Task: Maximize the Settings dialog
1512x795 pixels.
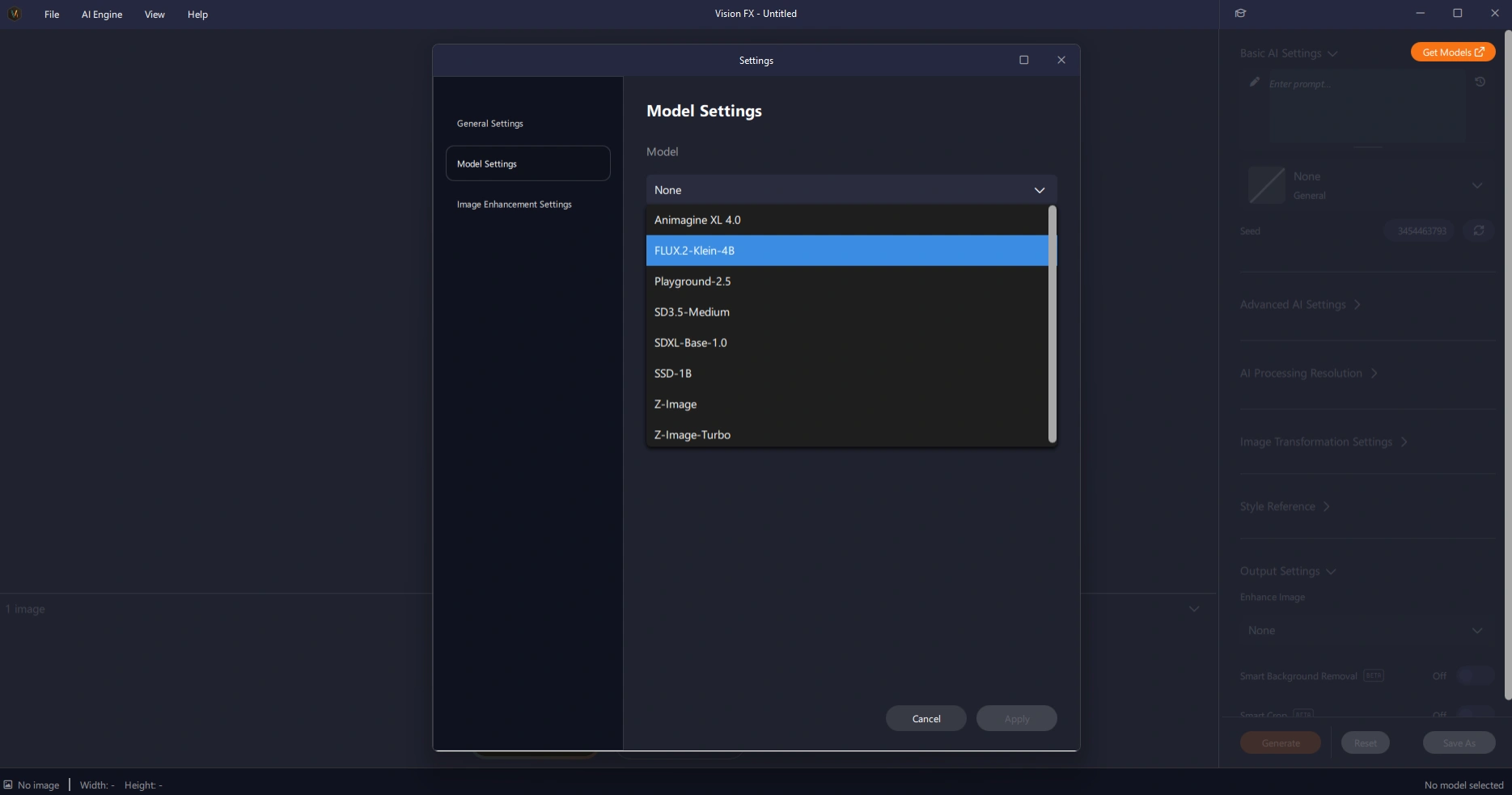Action: pos(1023,60)
